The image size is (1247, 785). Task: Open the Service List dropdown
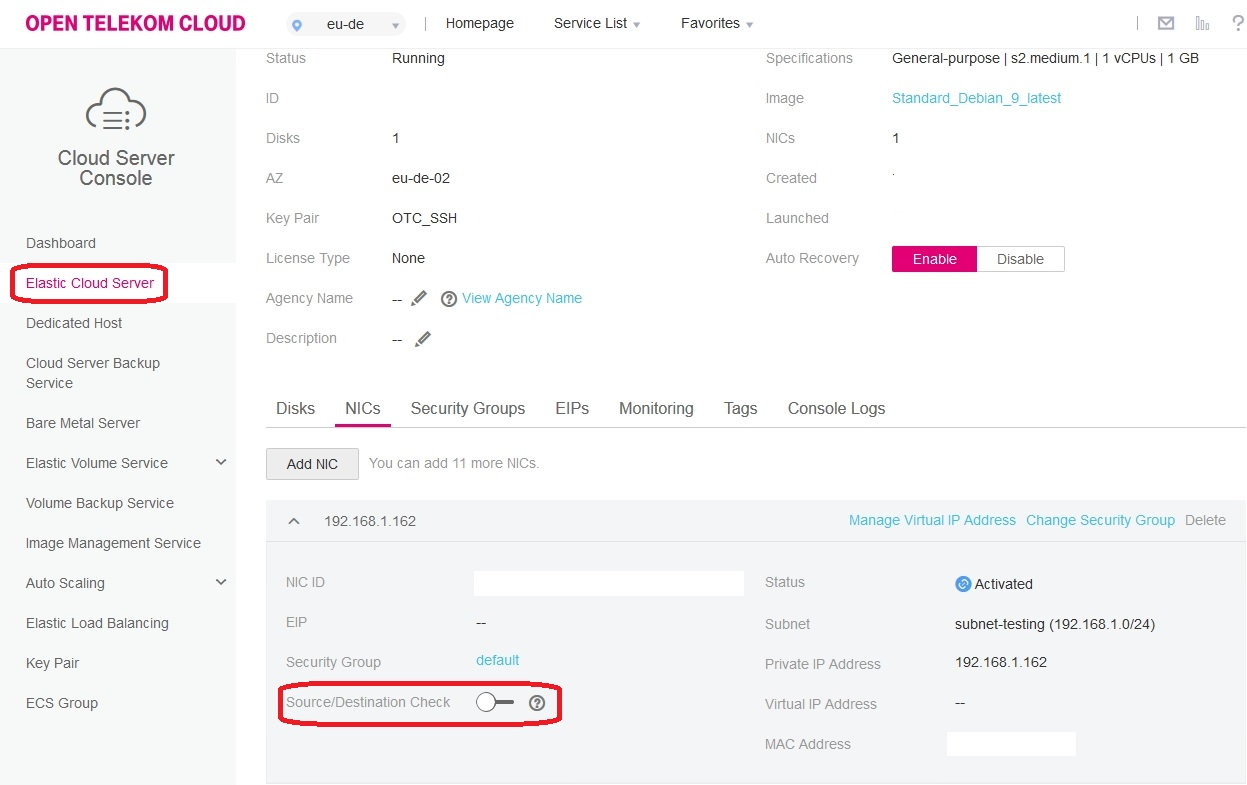(597, 23)
